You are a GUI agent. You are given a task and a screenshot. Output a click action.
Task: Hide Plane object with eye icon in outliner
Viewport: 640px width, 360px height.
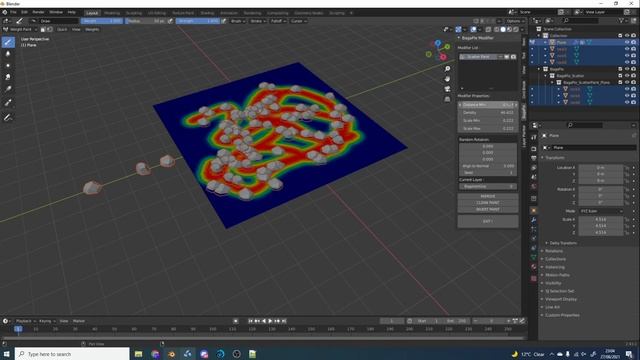coord(627,42)
